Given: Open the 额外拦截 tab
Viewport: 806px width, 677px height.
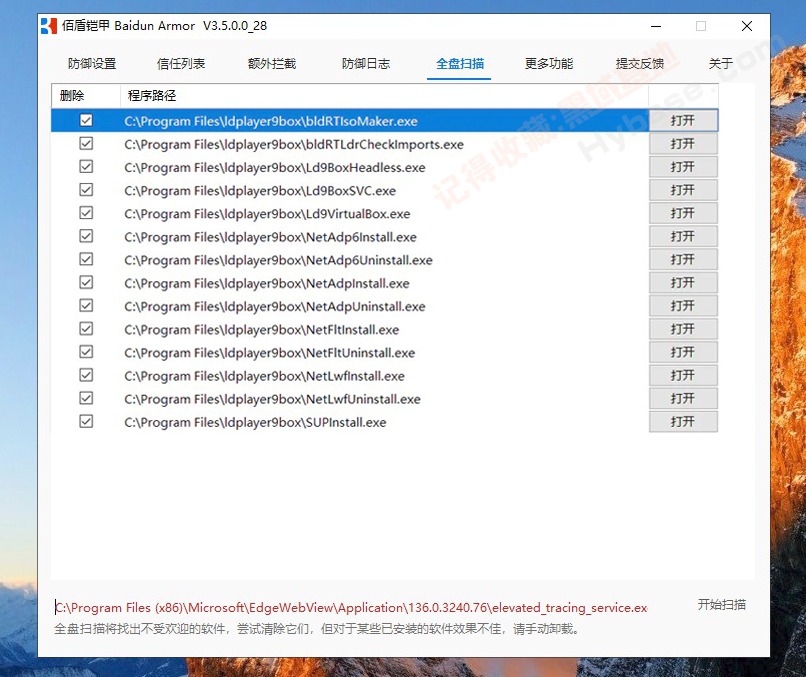Looking at the screenshot, I should point(272,64).
